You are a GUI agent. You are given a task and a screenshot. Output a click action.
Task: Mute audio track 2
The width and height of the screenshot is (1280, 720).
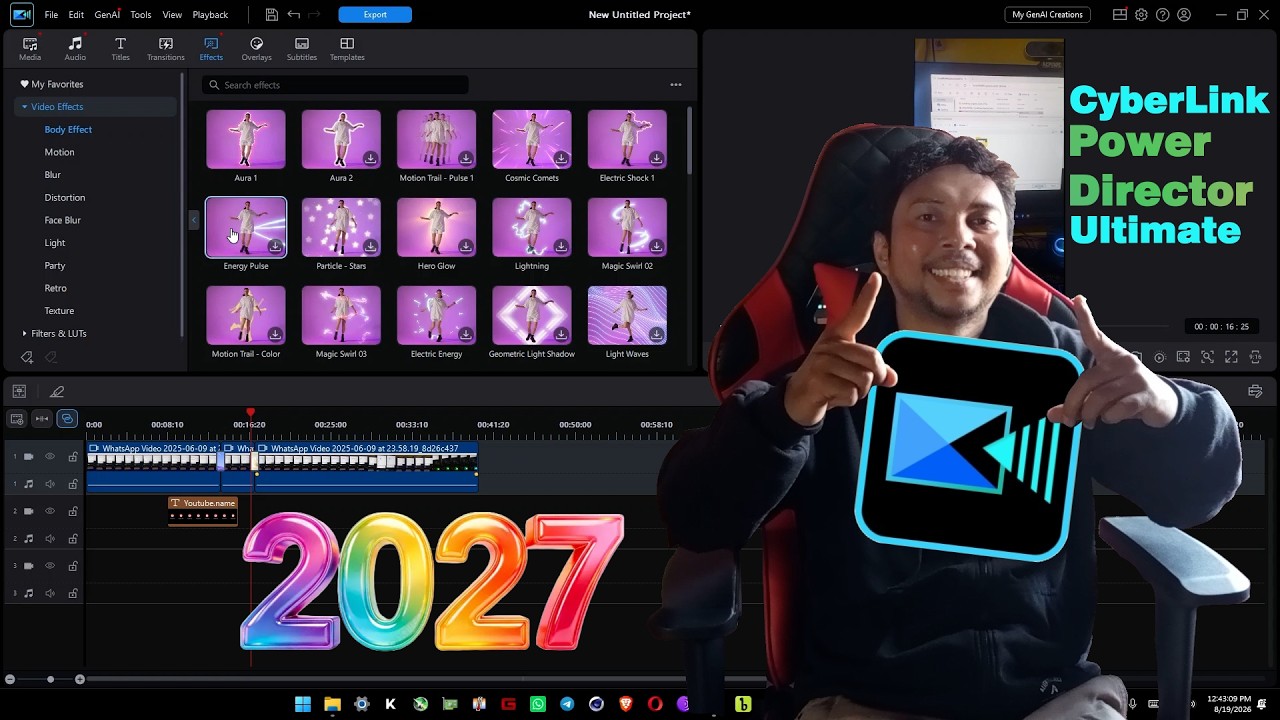[x=50, y=539]
